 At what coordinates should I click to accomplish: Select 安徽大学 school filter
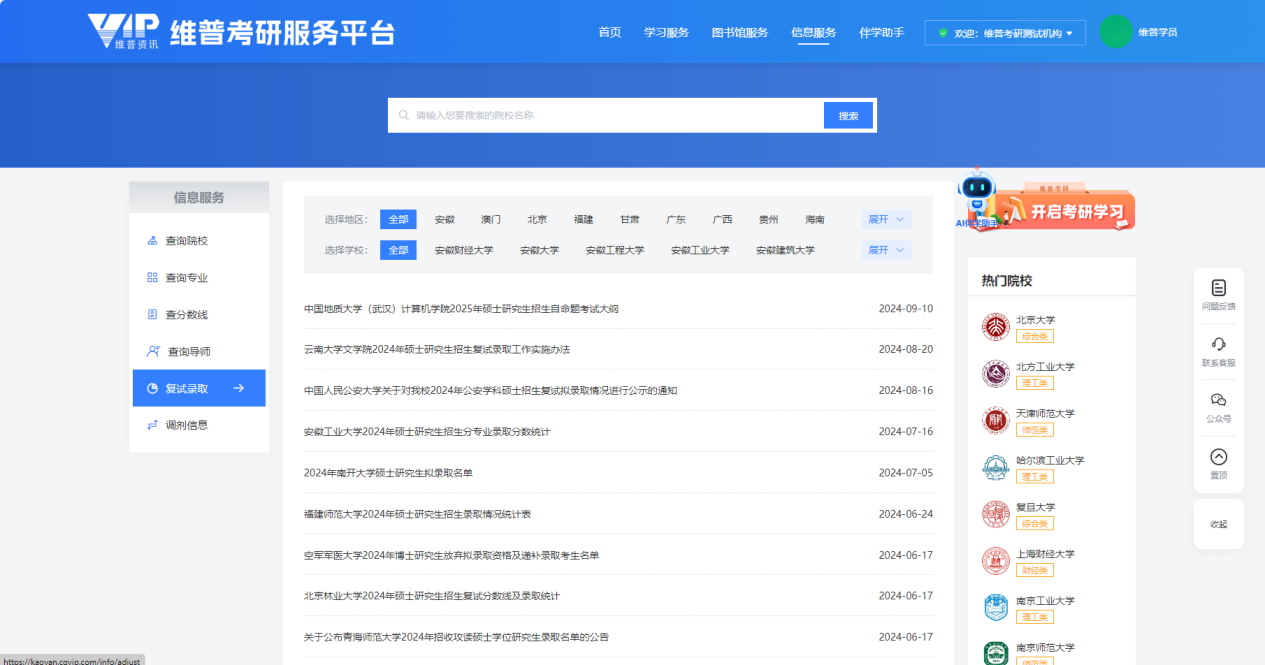539,250
